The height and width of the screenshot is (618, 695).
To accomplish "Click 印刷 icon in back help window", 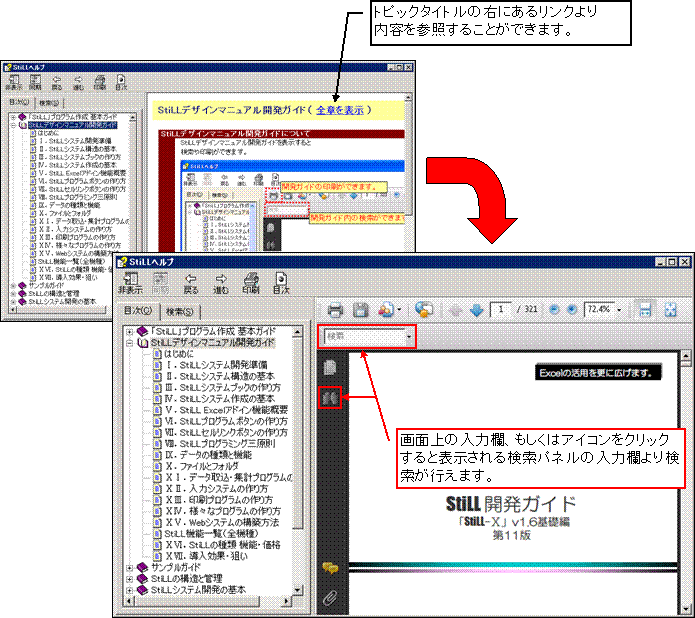I will point(100,83).
